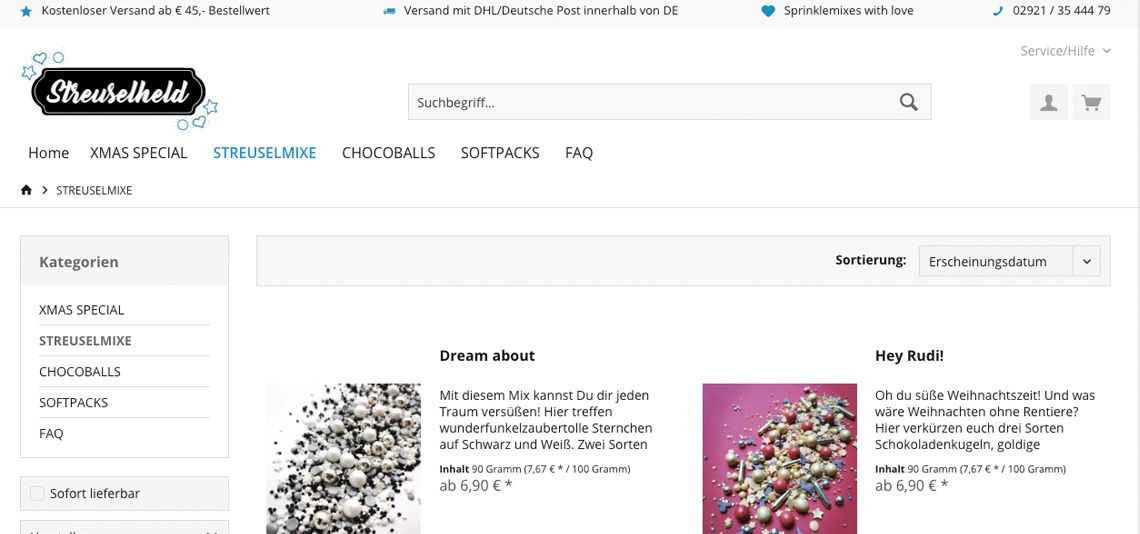1140x534 pixels.
Task: Click the breadcrumb home icon
Action: click(x=26, y=190)
